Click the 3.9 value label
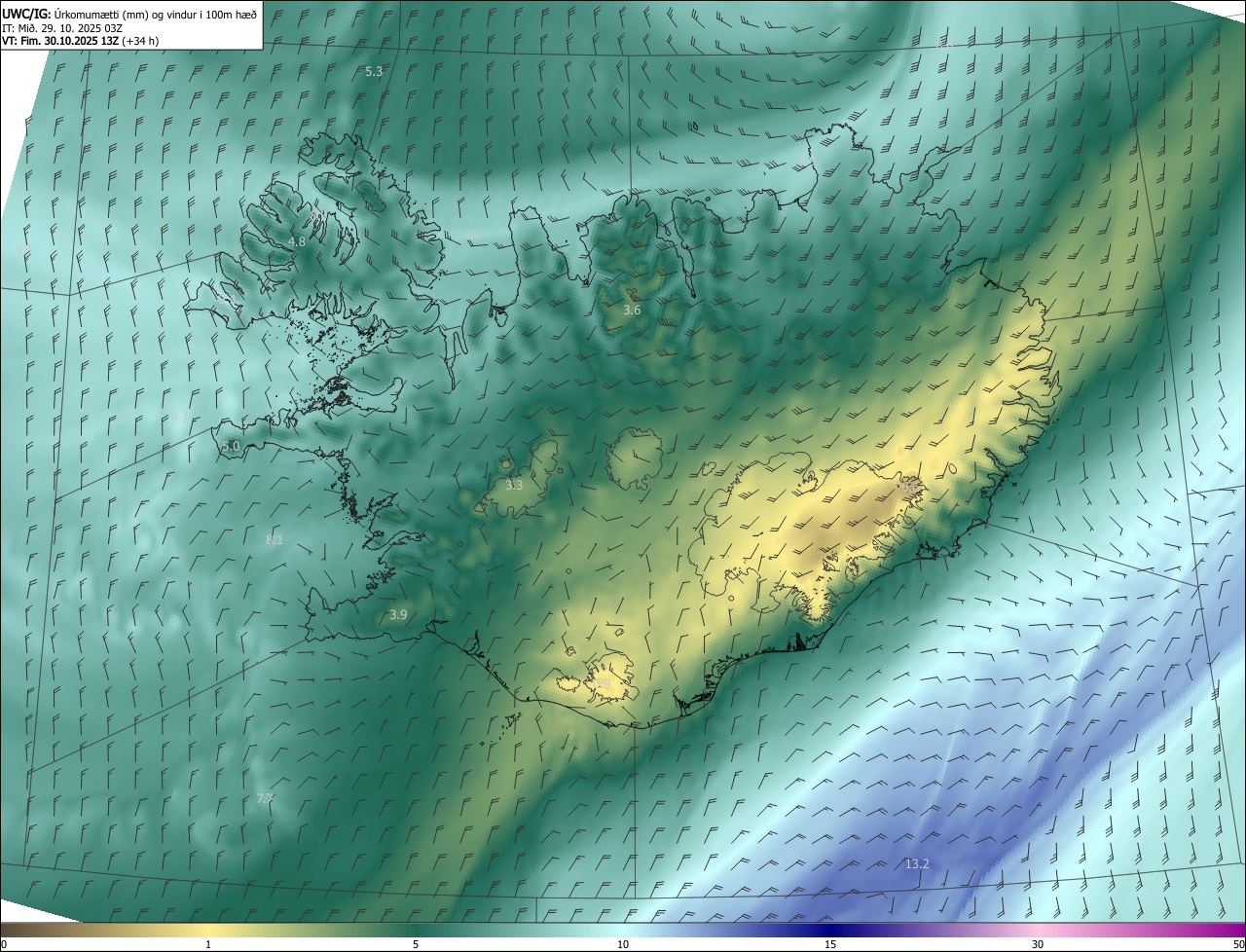 point(397,615)
